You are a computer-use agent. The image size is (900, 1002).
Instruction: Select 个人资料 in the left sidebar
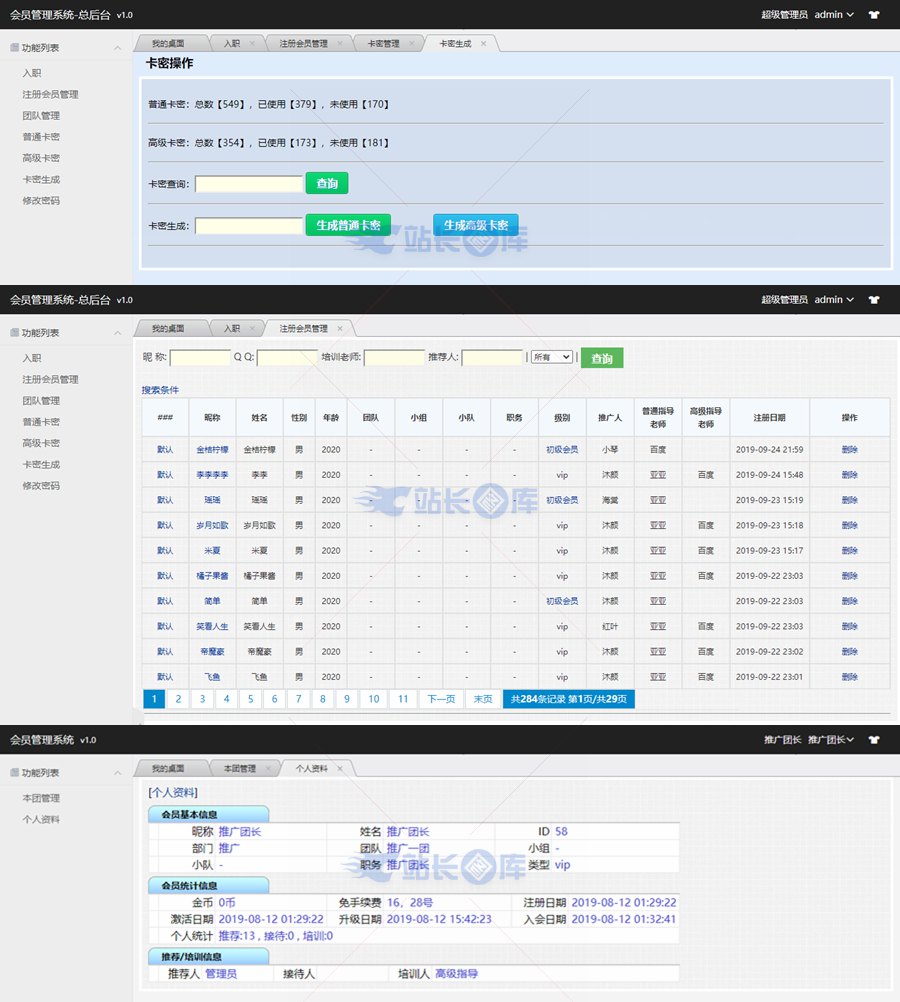point(41,819)
